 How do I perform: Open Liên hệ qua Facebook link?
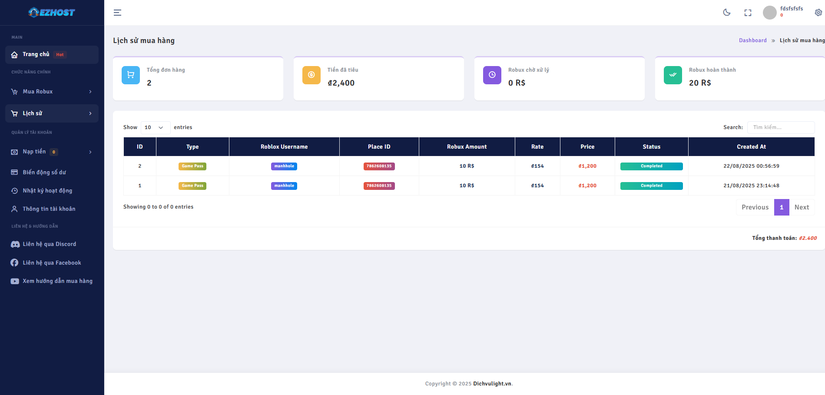pos(52,262)
